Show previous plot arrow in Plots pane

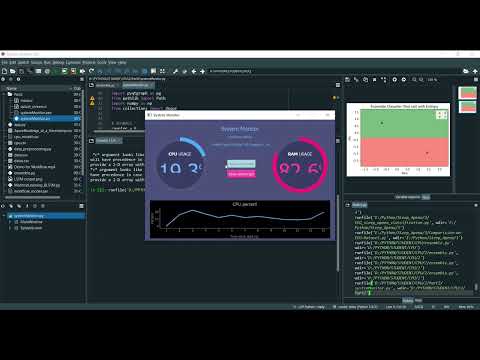[x=395, y=80]
